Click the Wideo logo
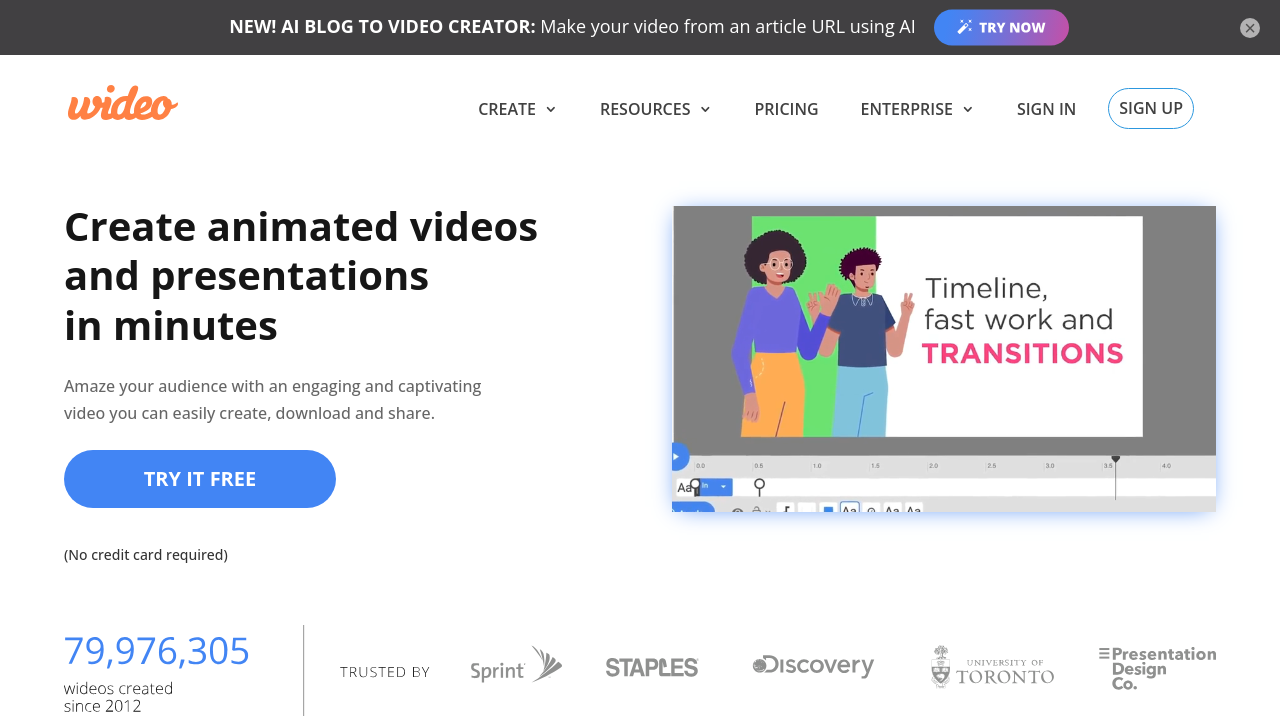The image size is (1280, 720). [x=122, y=104]
